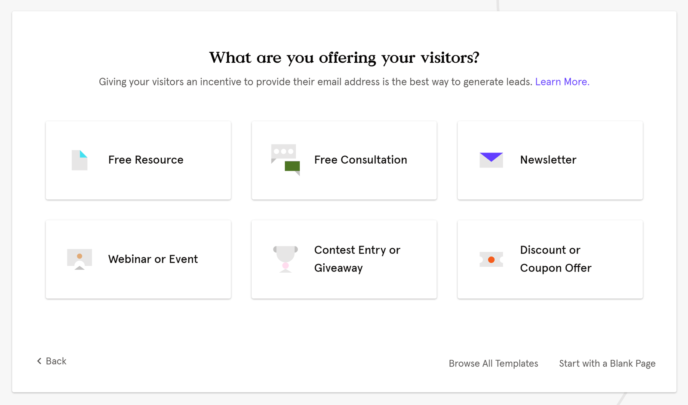Choose Contest Entry or Giveaway text
Viewport: 688px width, 405px height.
pos(357,259)
